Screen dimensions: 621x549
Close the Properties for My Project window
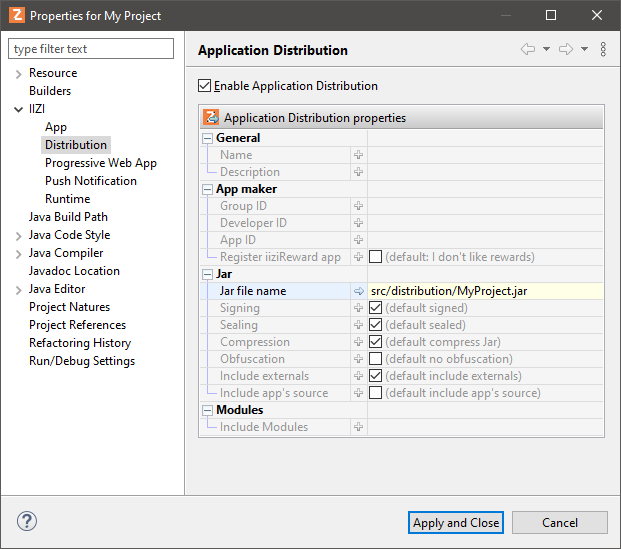[x=597, y=15]
